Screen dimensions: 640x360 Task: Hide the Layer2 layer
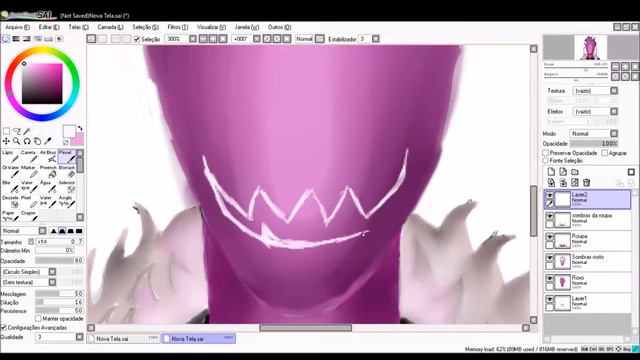(550, 196)
